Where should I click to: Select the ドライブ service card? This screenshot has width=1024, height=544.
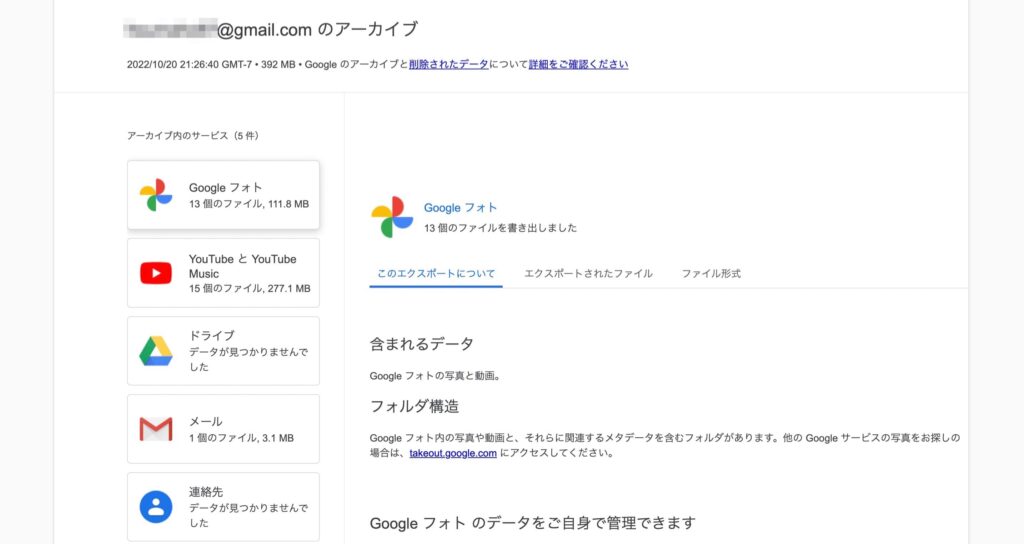pos(223,351)
